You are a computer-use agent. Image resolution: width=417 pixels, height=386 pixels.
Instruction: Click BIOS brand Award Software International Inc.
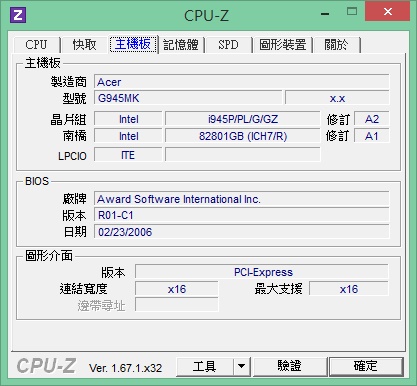pyautogui.click(x=242, y=199)
